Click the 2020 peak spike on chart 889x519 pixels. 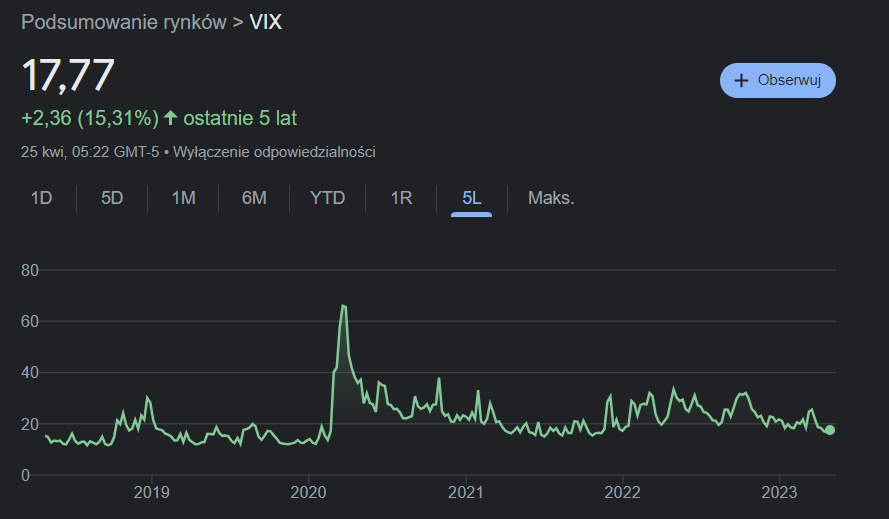coord(344,306)
